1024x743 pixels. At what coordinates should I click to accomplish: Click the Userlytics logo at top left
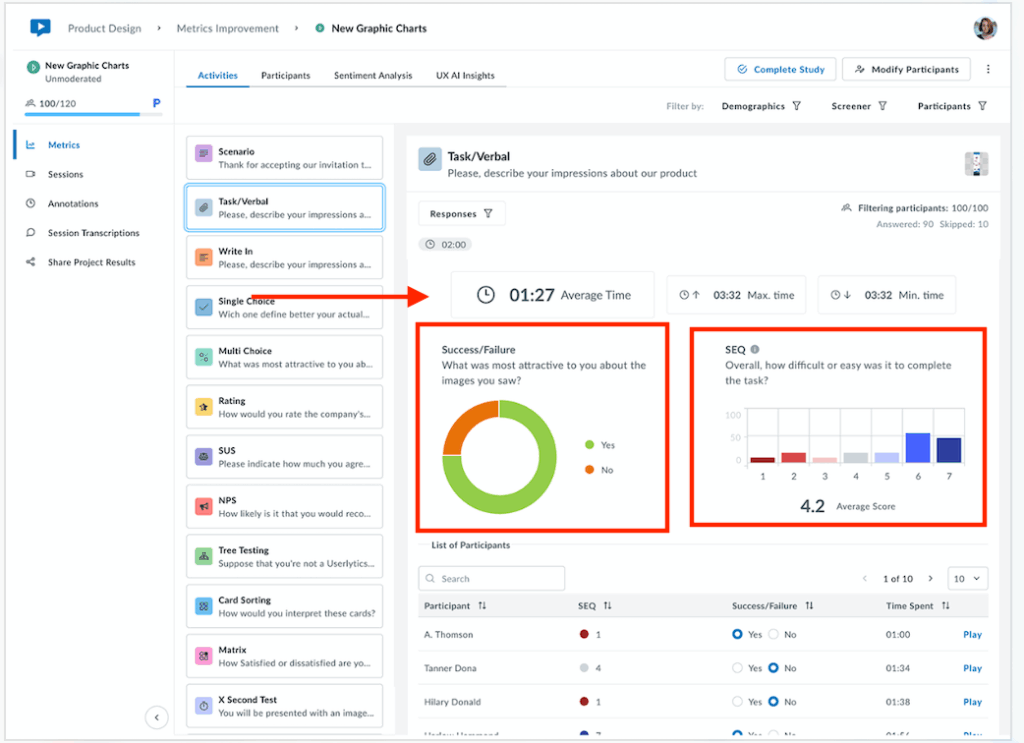(39, 28)
